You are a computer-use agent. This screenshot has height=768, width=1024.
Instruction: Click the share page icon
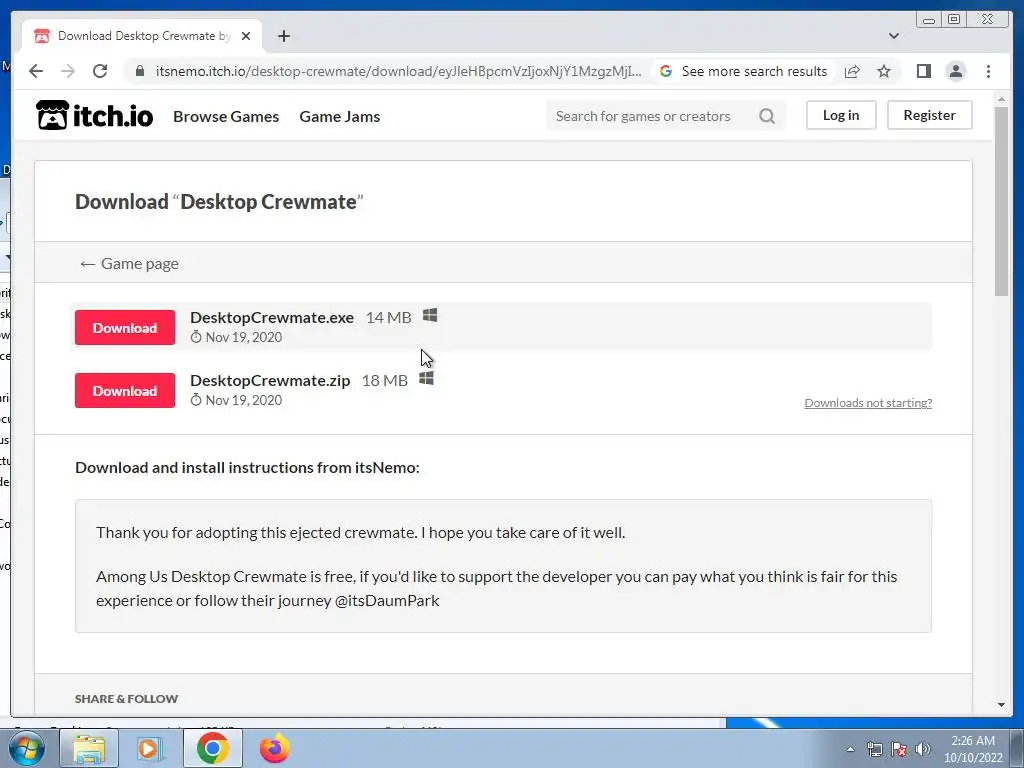[852, 71]
